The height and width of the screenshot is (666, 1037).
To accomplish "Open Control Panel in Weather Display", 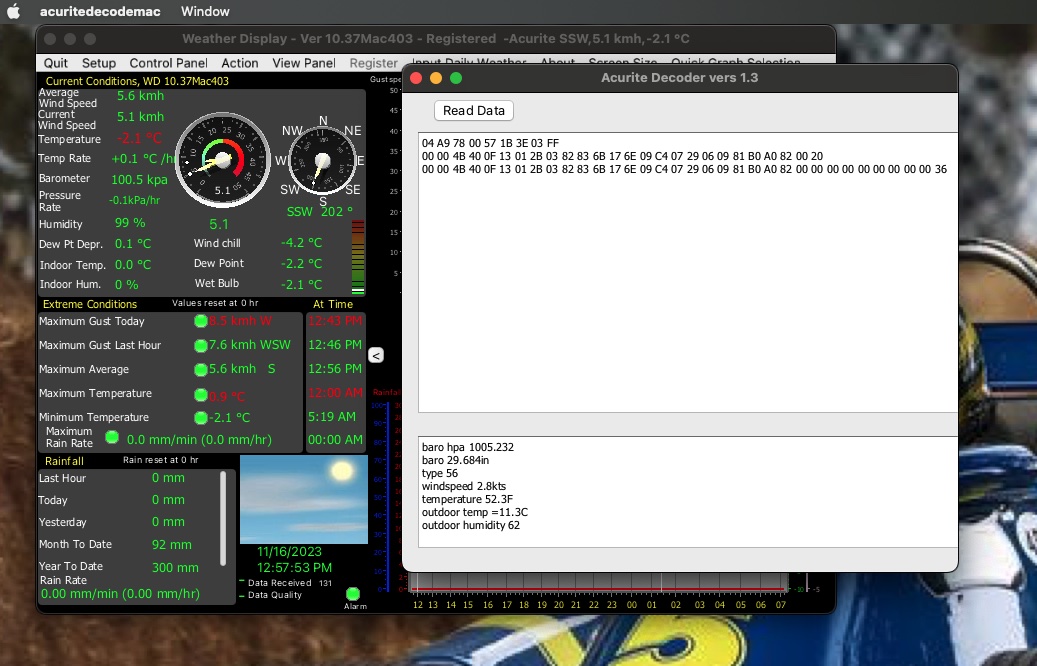I will coord(168,63).
